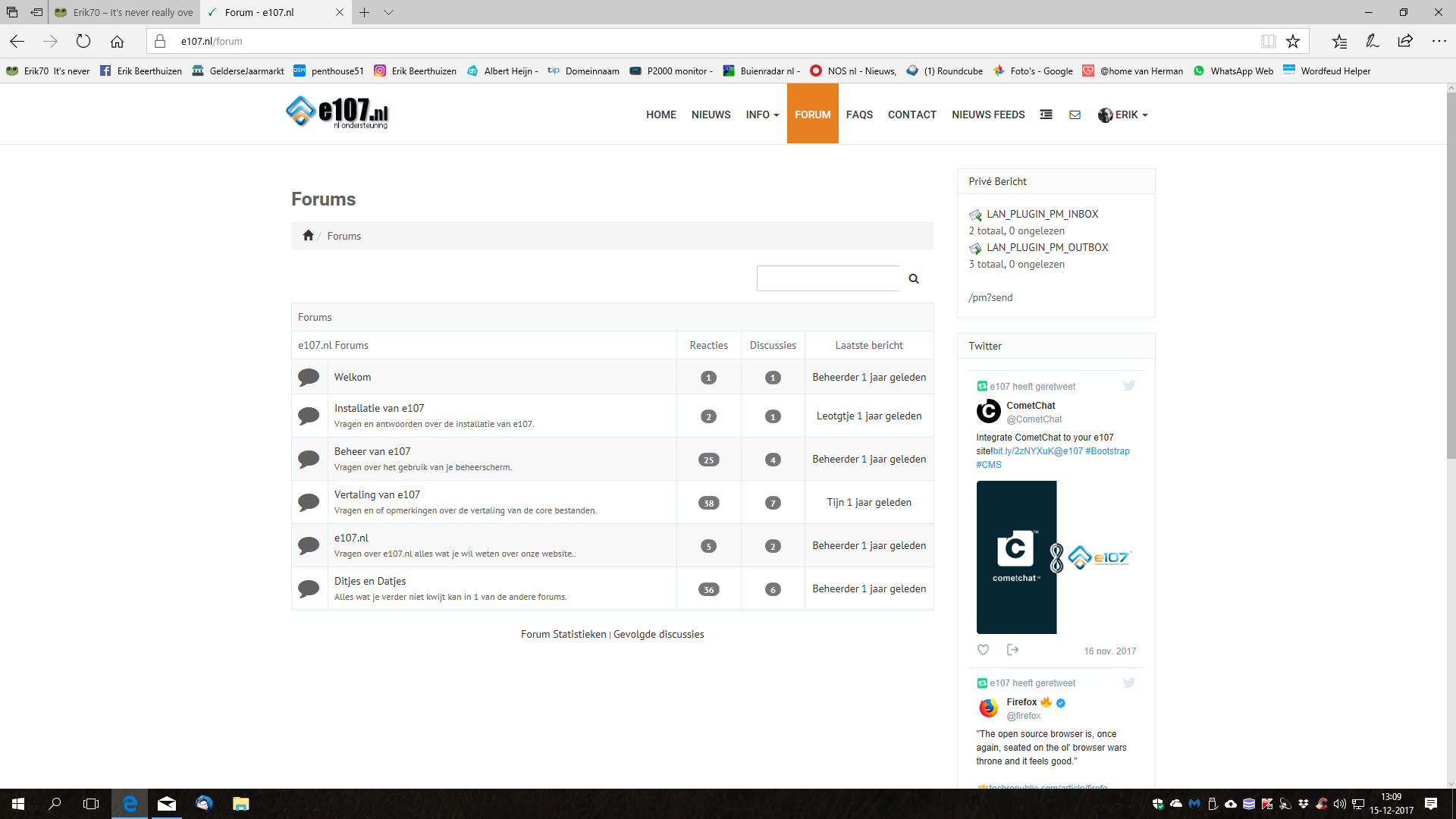Click the forum search input field

[828, 278]
